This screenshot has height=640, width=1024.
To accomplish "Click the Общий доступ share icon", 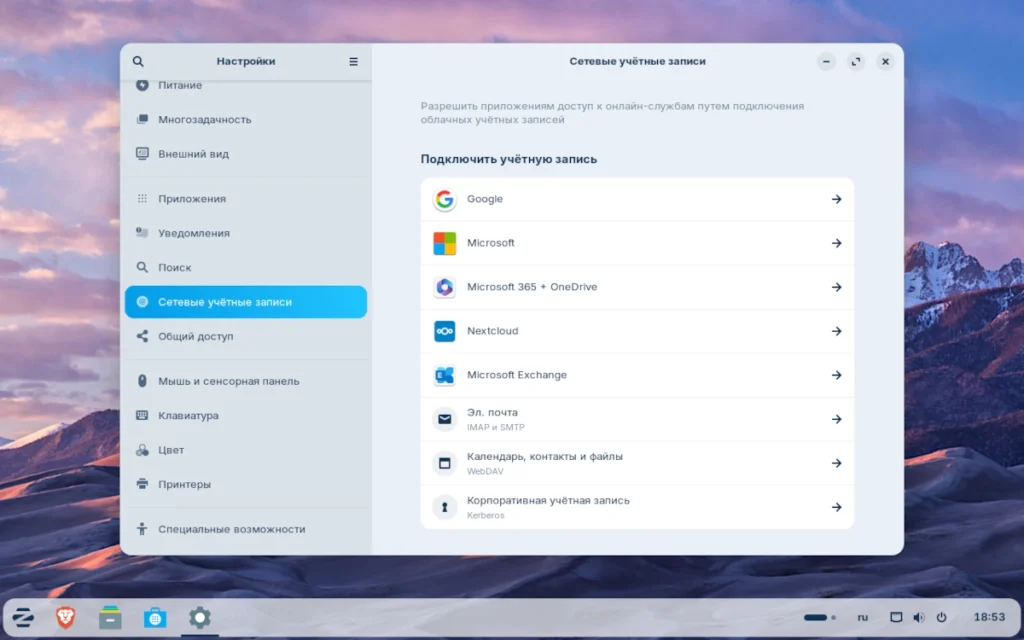I will 142,336.
